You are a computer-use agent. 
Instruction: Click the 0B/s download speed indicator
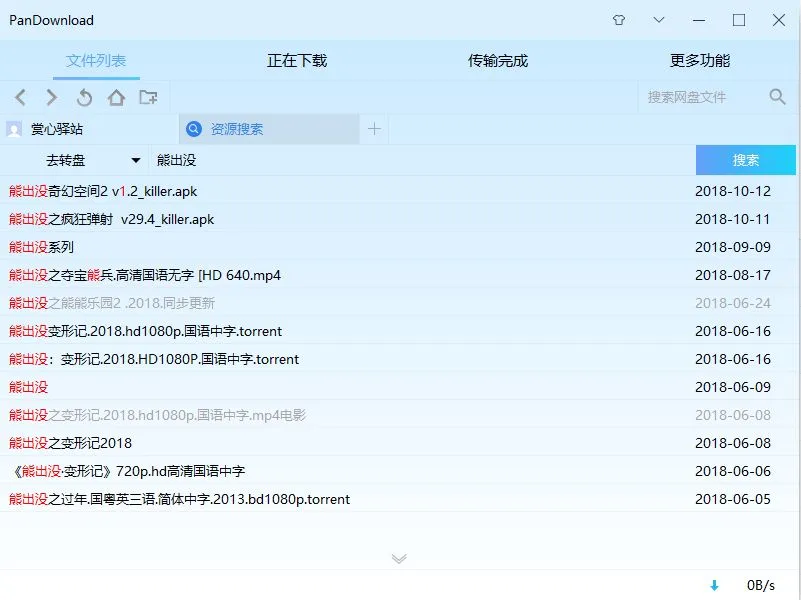point(761,585)
